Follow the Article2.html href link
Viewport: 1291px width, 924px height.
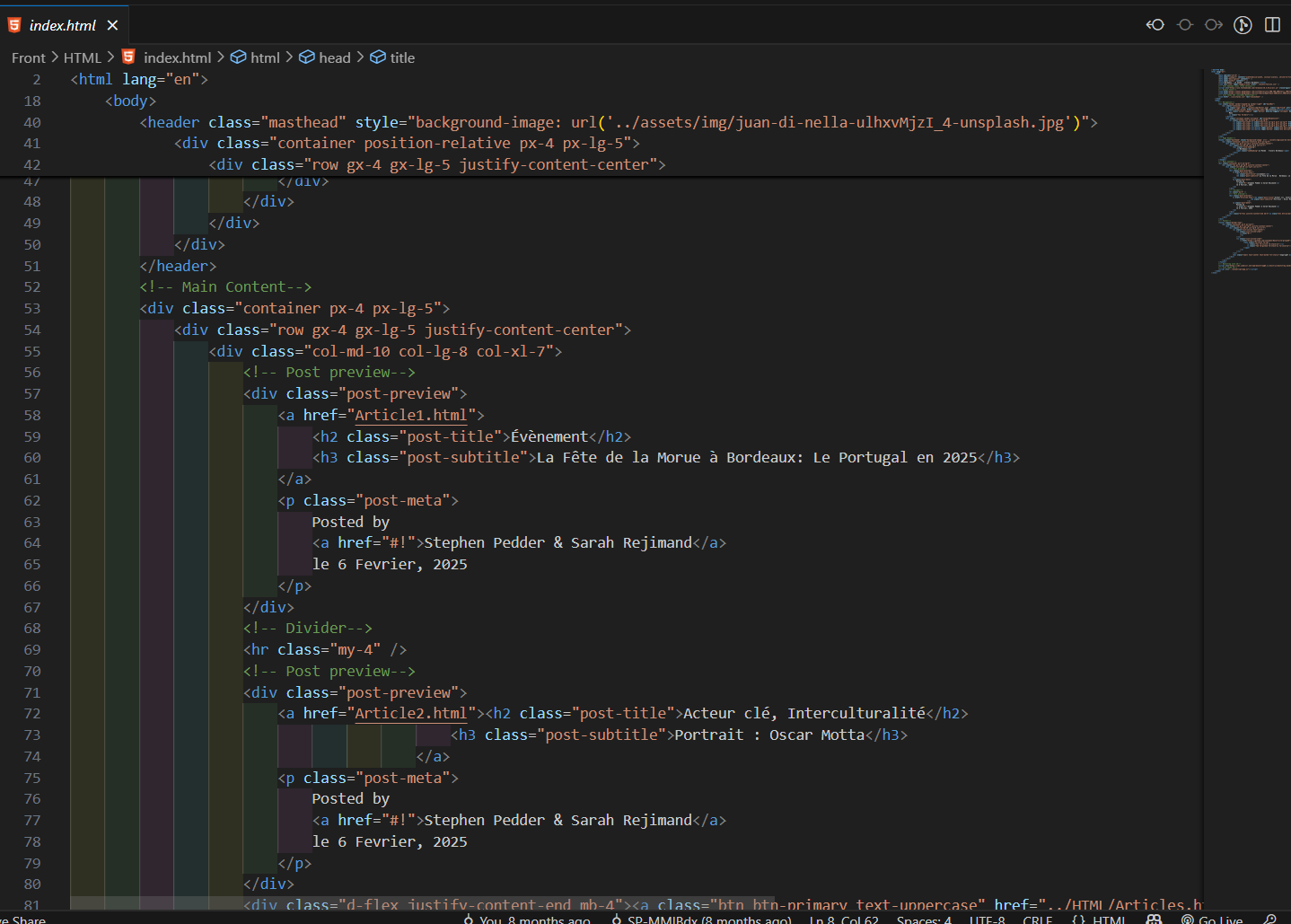pyautogui.click(x=410, y=713)
